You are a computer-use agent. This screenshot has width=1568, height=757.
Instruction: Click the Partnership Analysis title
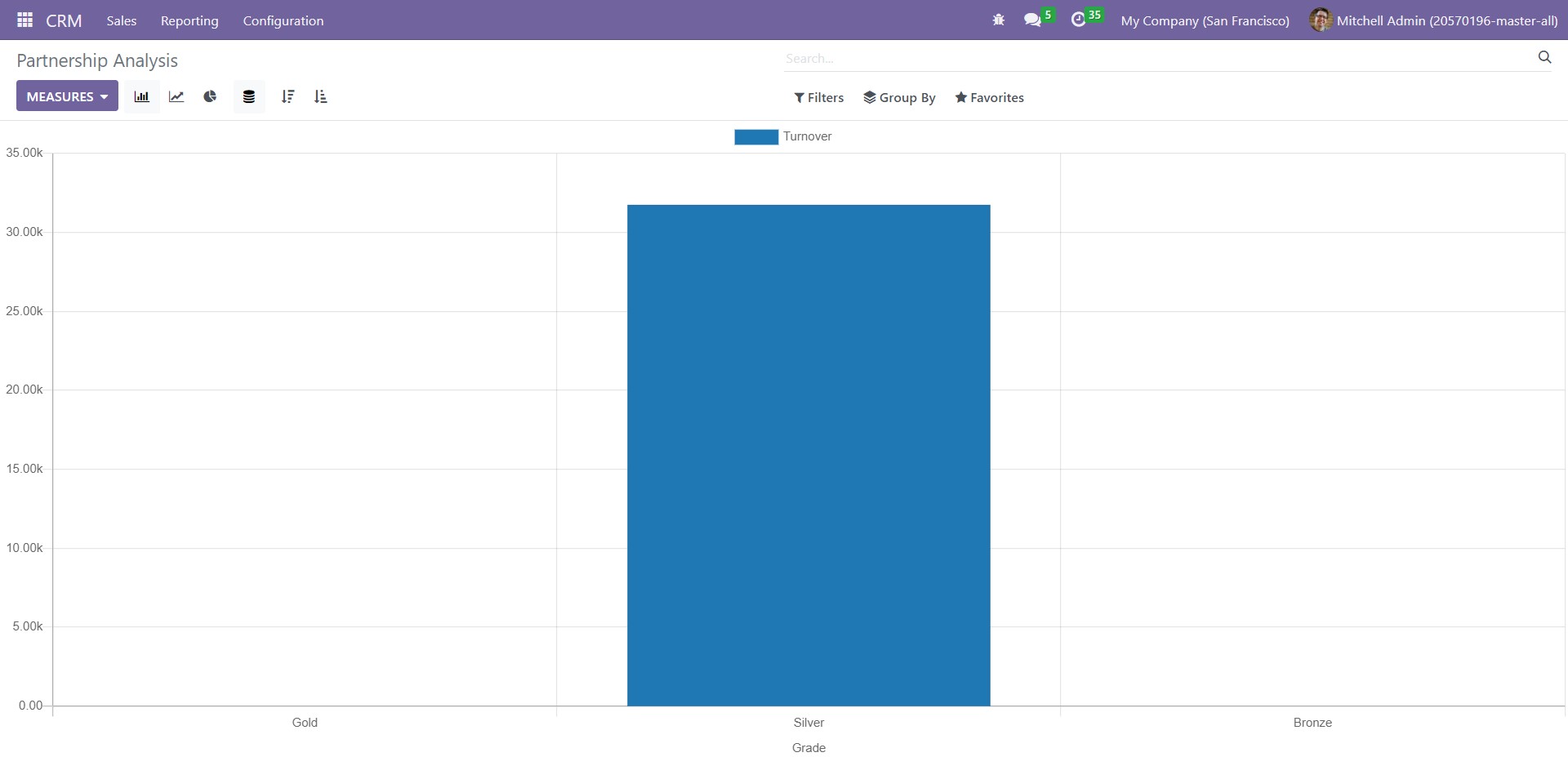pos(97,60)
